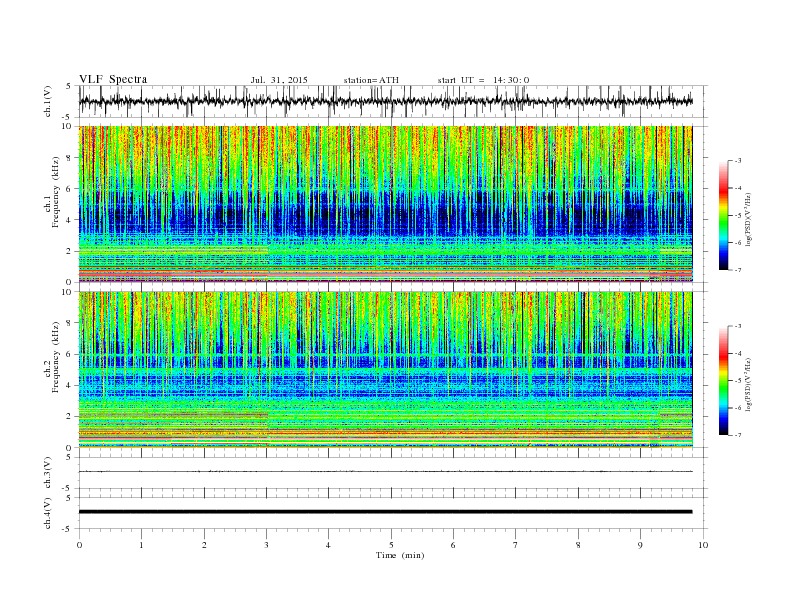Viewport: 792px width, 612px height.
Task: Click the "2" kHz tick of ch.2 spectrogram
Action: 69,417
